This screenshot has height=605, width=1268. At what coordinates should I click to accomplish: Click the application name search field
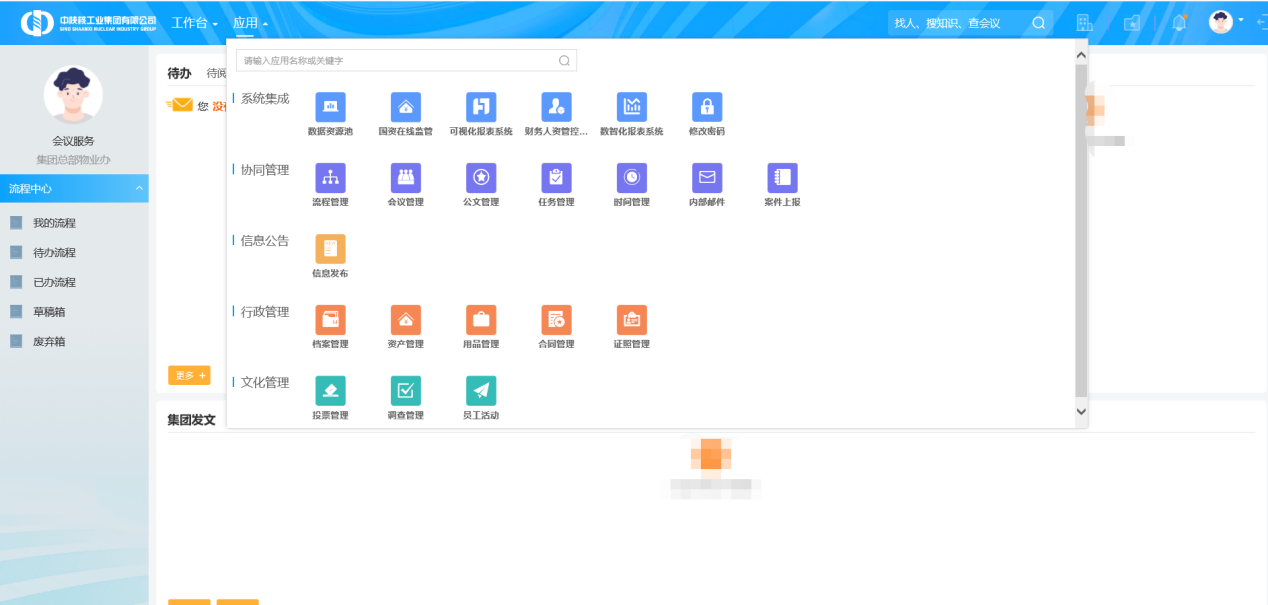coord(400,61)
